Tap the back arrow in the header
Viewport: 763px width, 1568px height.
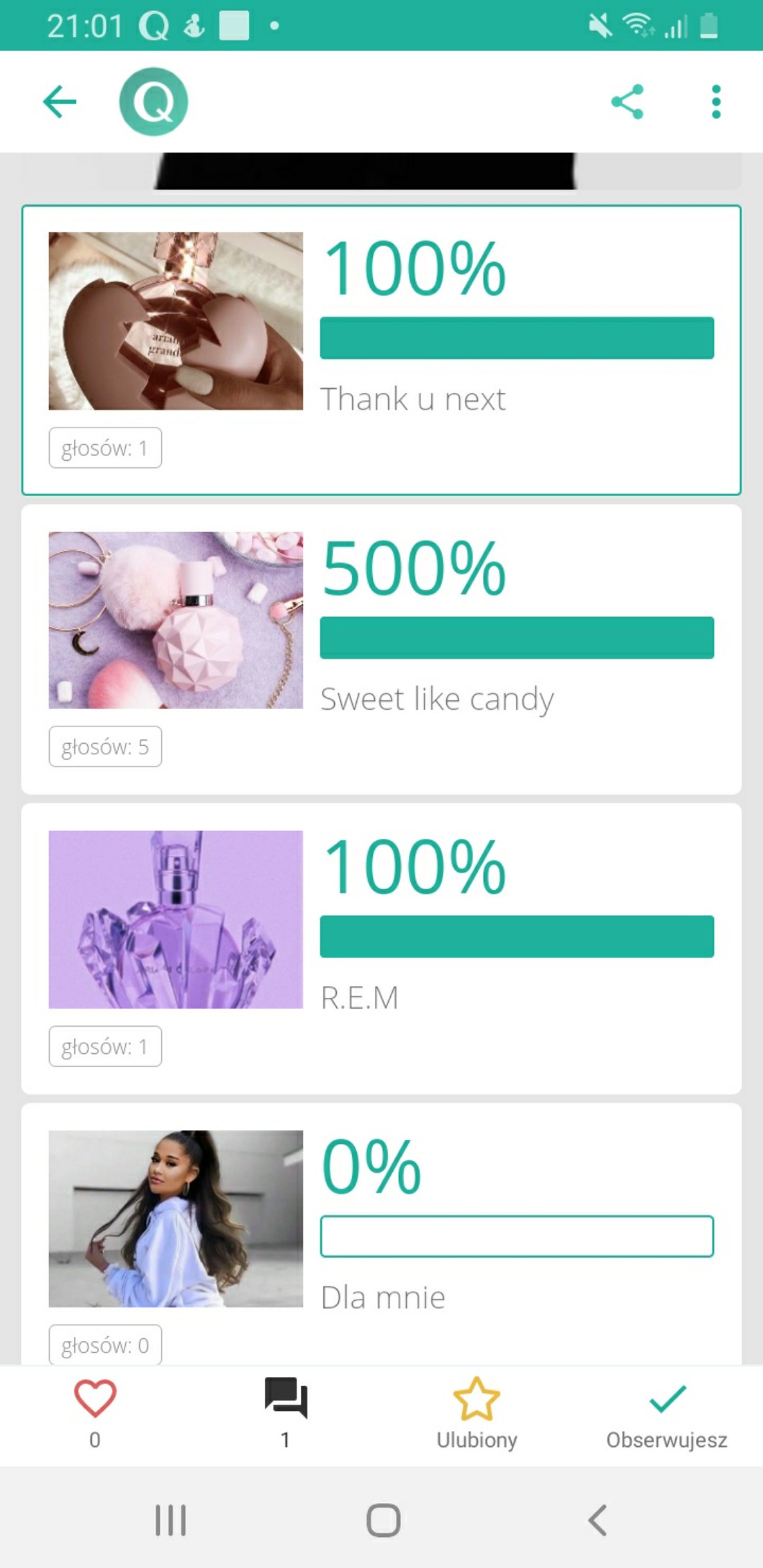(60, 102)
